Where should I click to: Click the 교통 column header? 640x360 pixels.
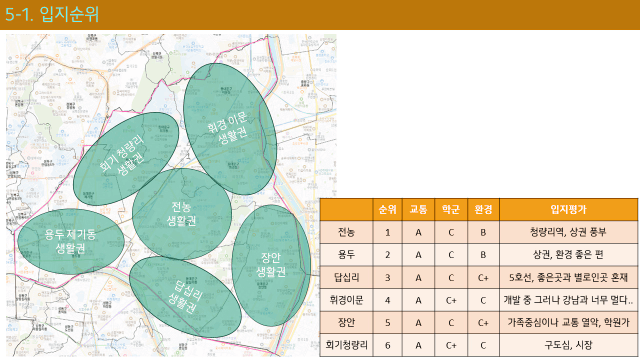pos(418,210)
